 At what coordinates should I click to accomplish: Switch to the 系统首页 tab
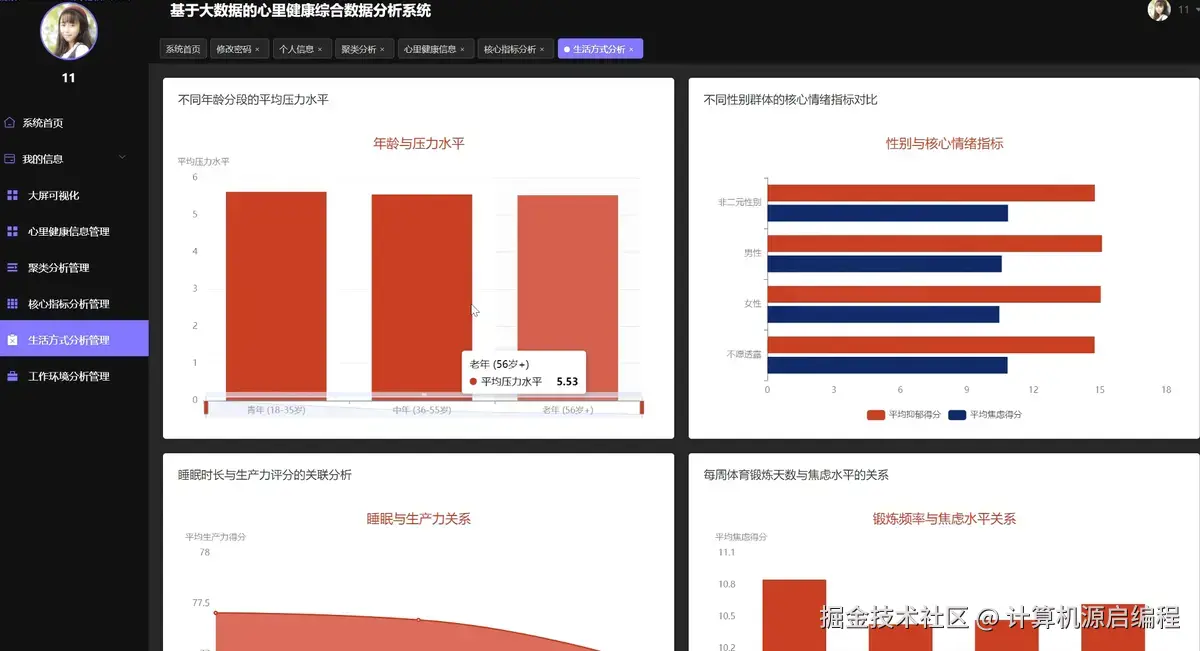pos(183,49)
